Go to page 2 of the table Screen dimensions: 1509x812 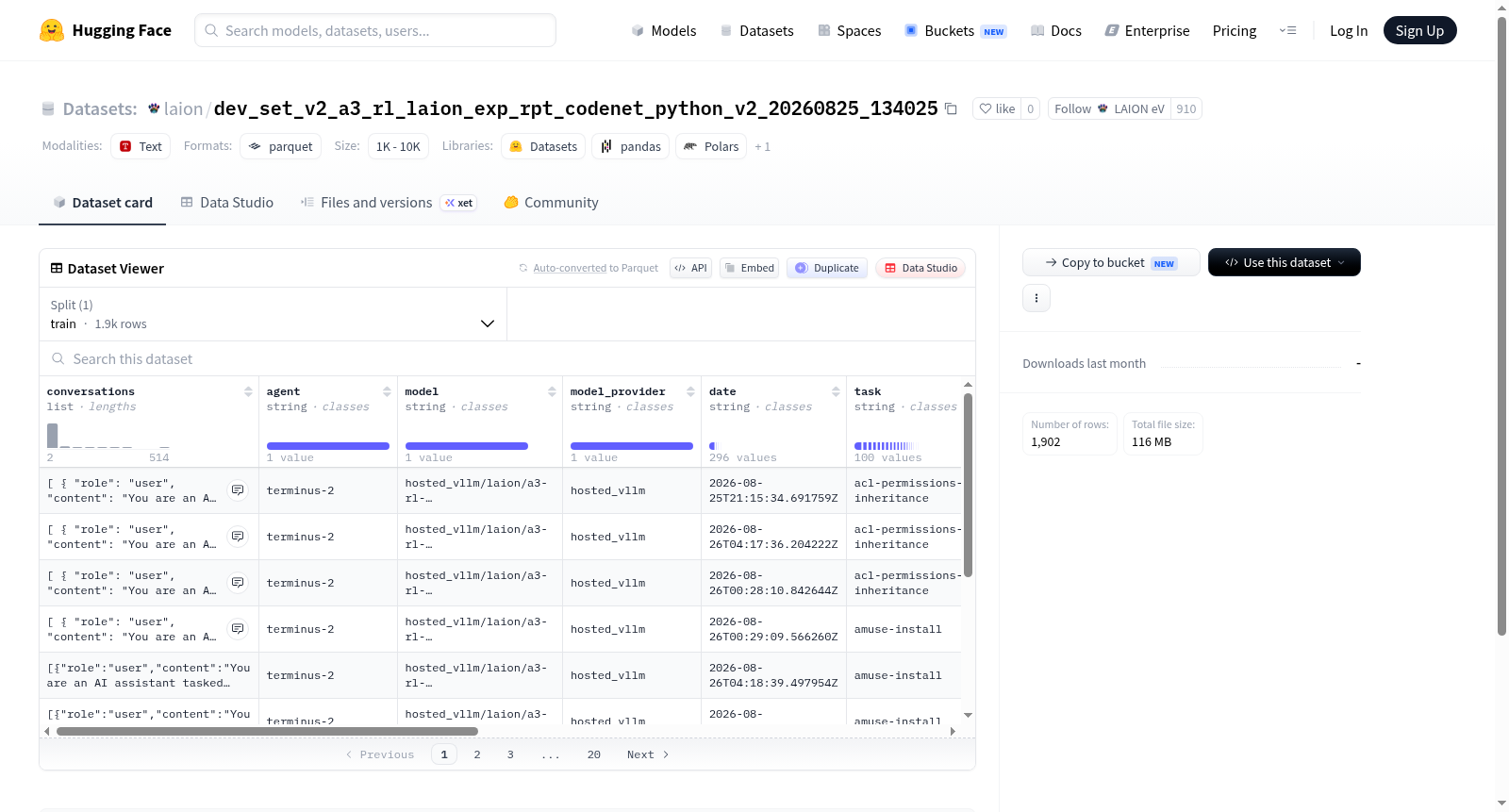(477, 754)
